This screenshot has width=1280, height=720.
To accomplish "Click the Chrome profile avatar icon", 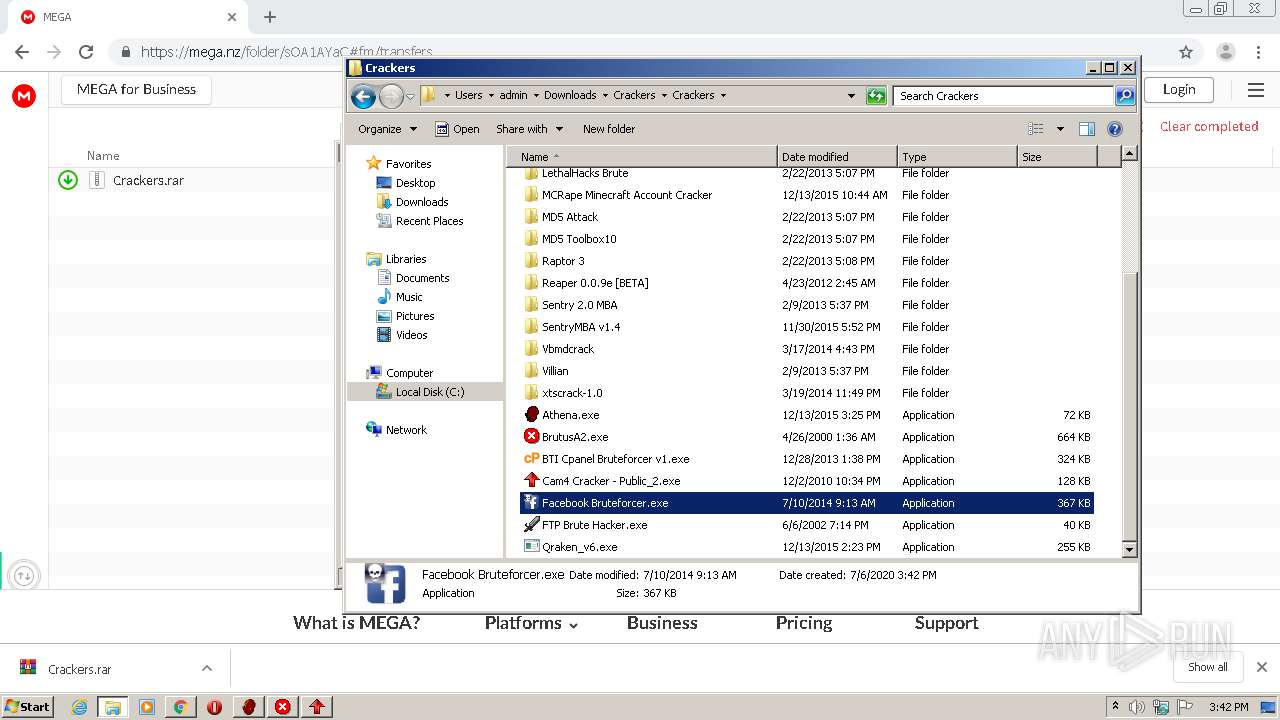I will pos(1226,52).
